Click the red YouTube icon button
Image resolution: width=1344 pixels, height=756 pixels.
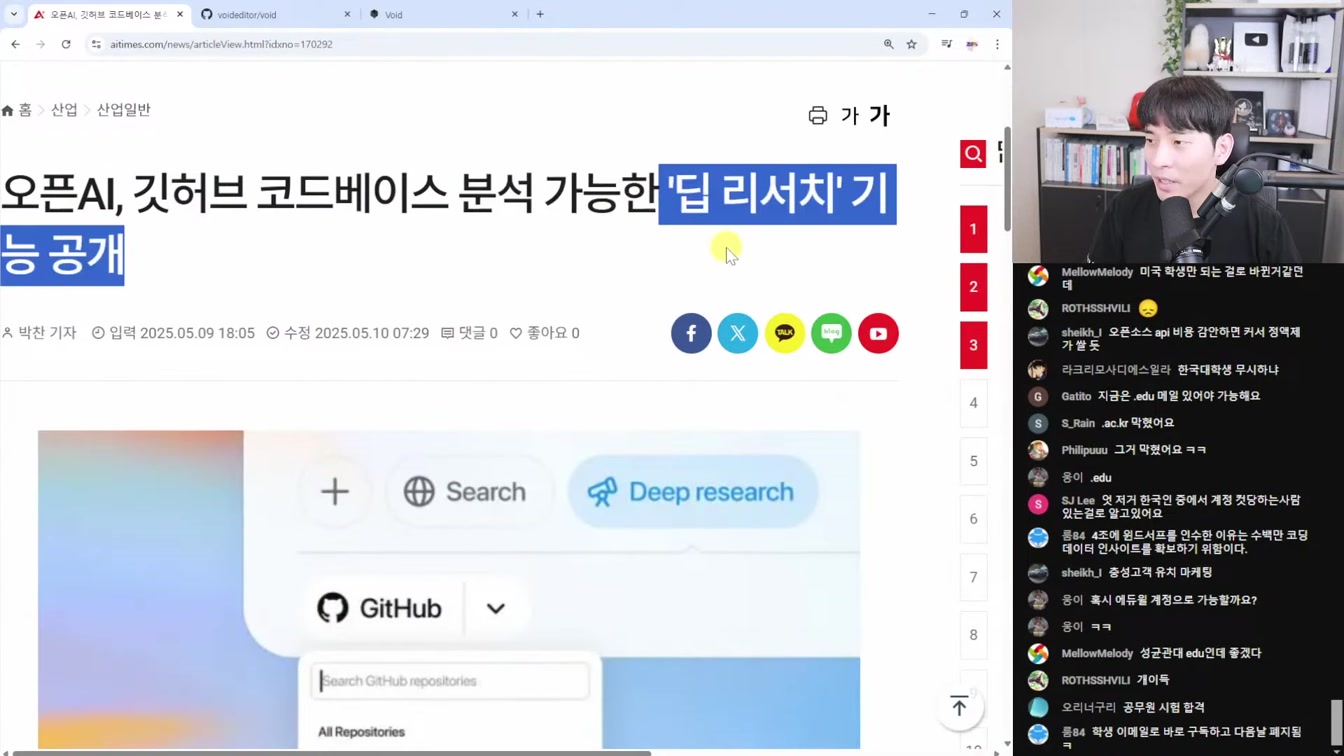878,333
